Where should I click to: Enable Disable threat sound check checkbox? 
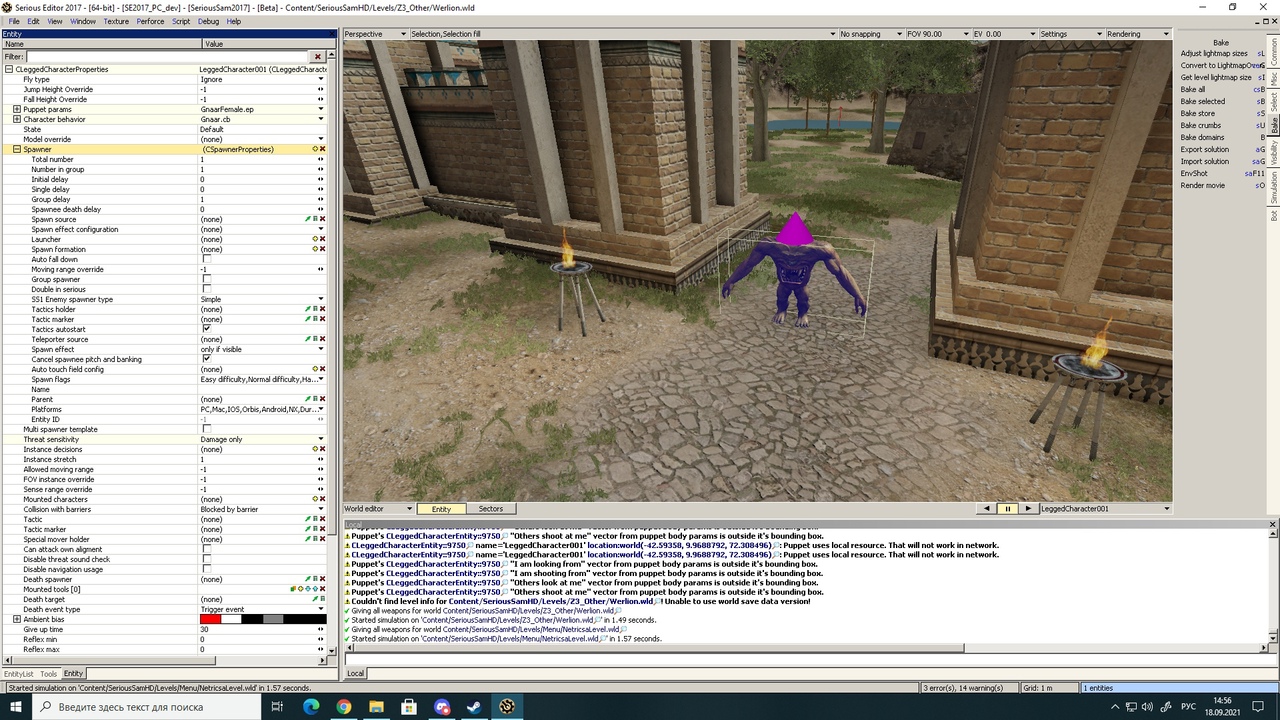pos(207,559)
